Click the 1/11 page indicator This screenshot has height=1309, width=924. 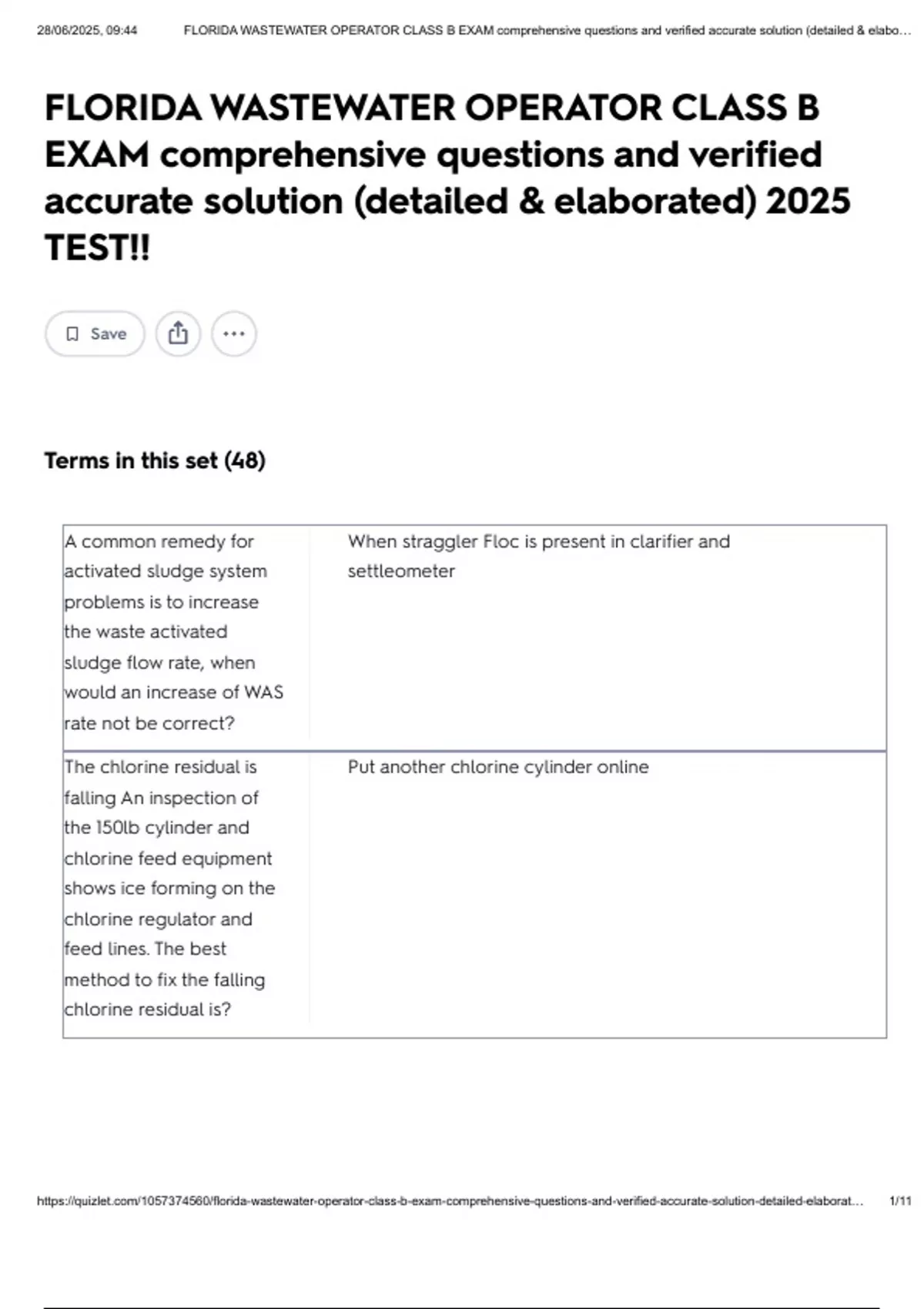coord(900,1200)
